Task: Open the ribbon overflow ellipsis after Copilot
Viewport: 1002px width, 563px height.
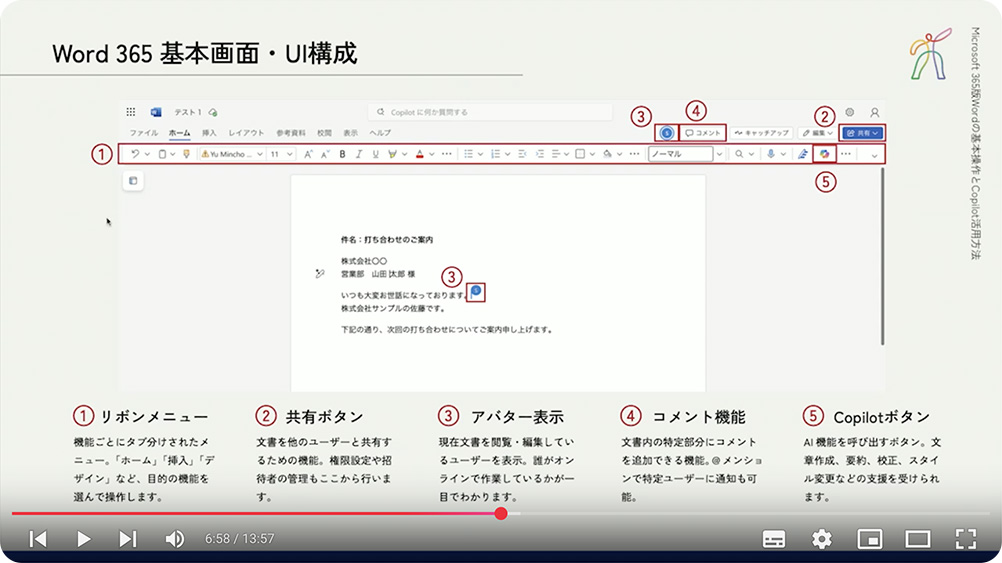Action: click(845, 154)
